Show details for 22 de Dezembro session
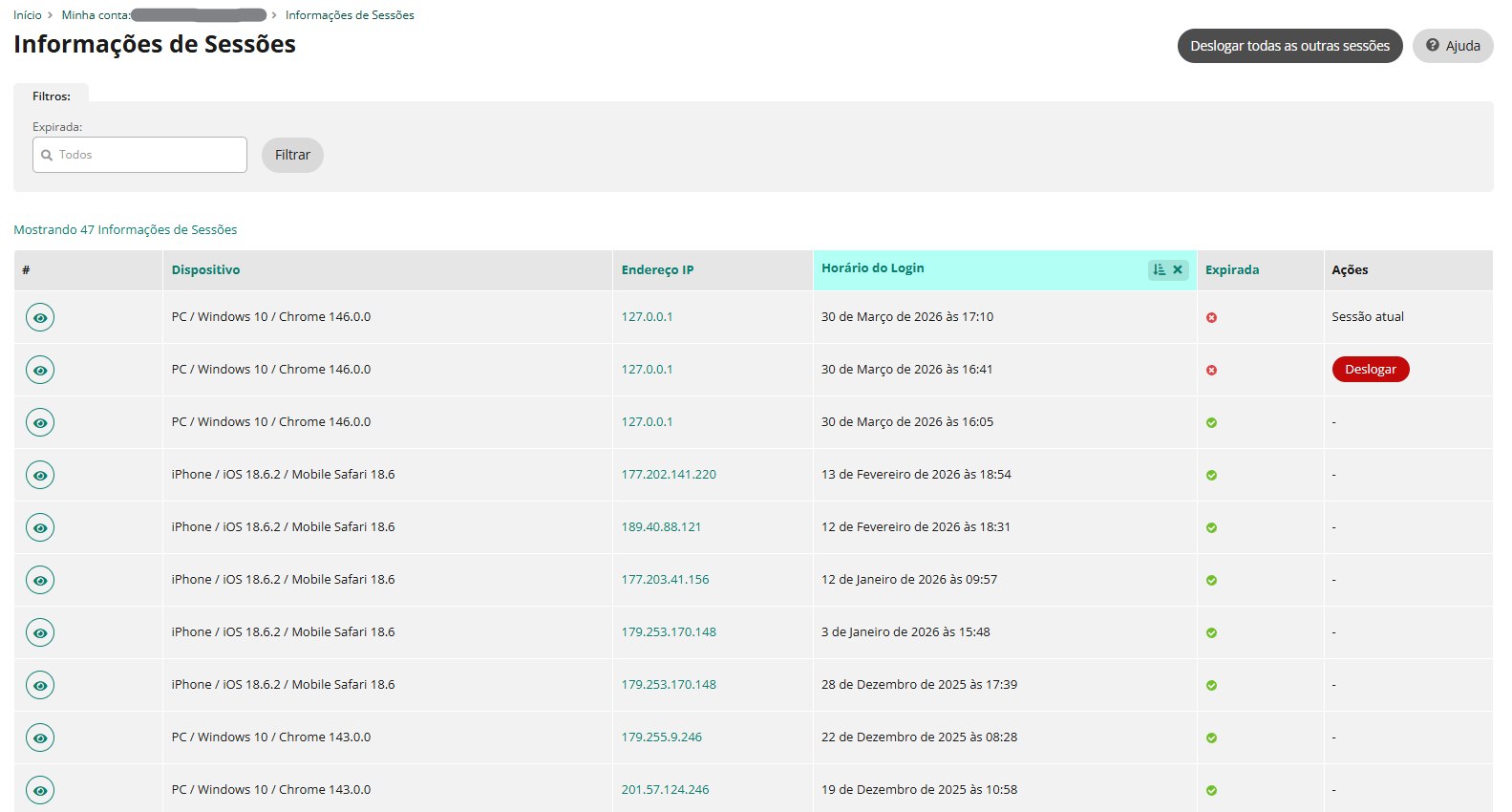The height and width of the screenshot is (812, 1512). (x=40, y=737)
